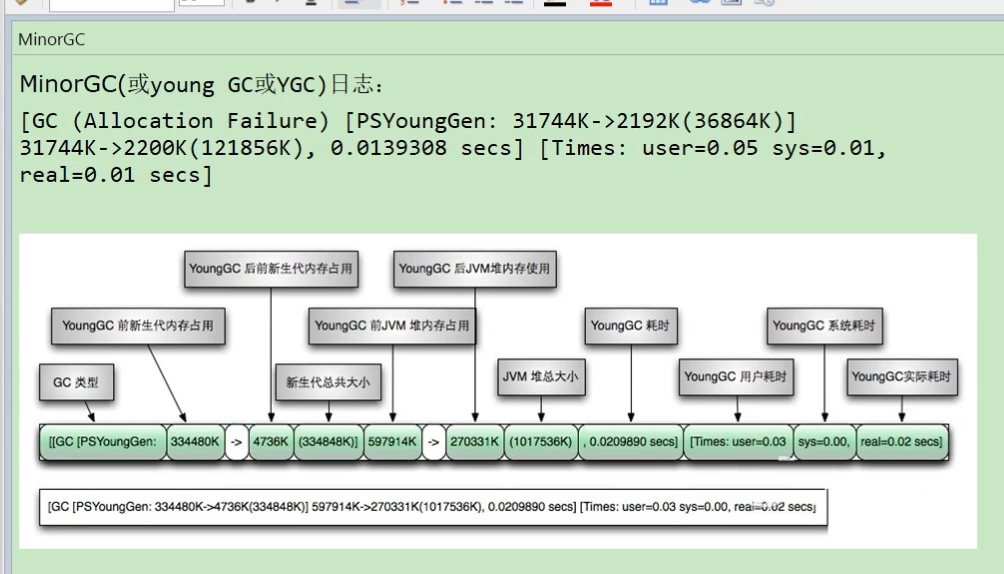This screenshot has width=1004, height=574.
Task: Click the real=0.02 secs] diagram cell
Action: [902, 442]
